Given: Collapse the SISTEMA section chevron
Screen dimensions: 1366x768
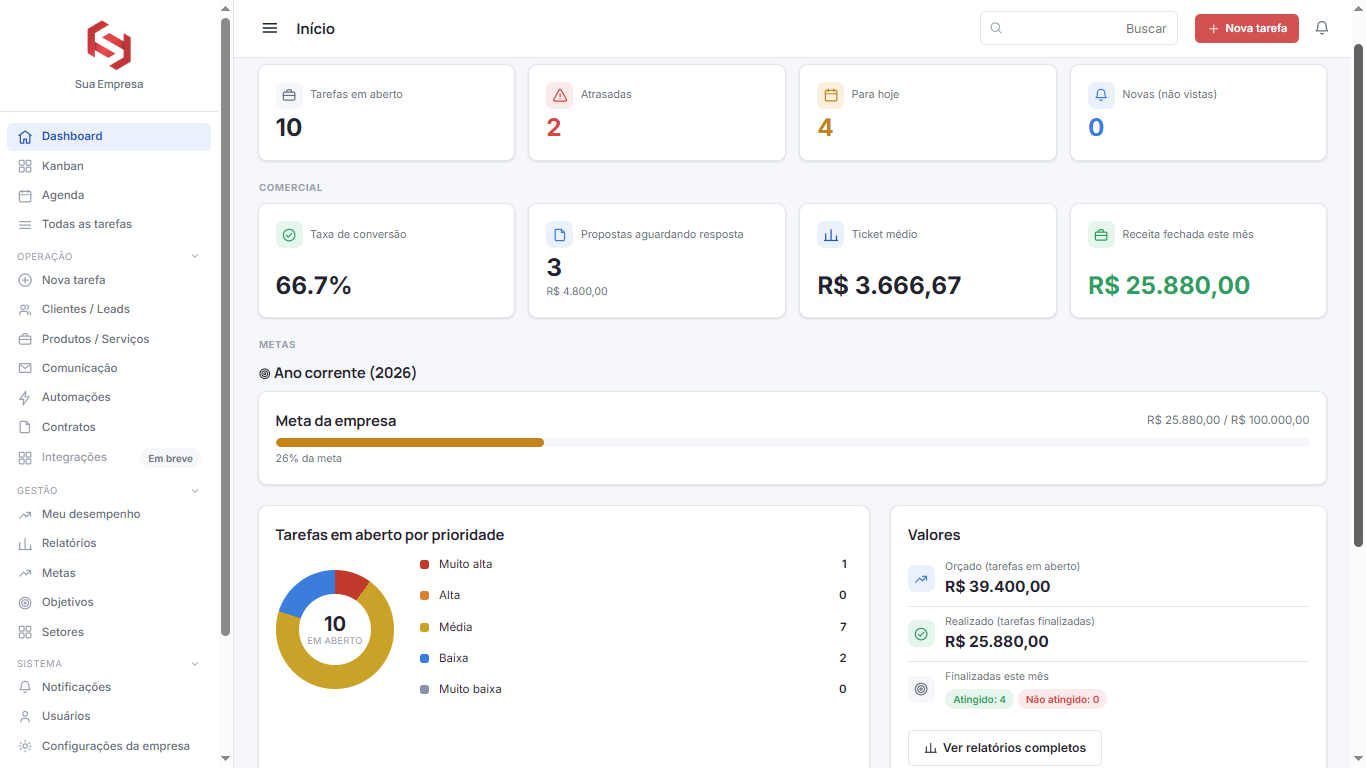Looking at the screenshot, I should [195, 664].
